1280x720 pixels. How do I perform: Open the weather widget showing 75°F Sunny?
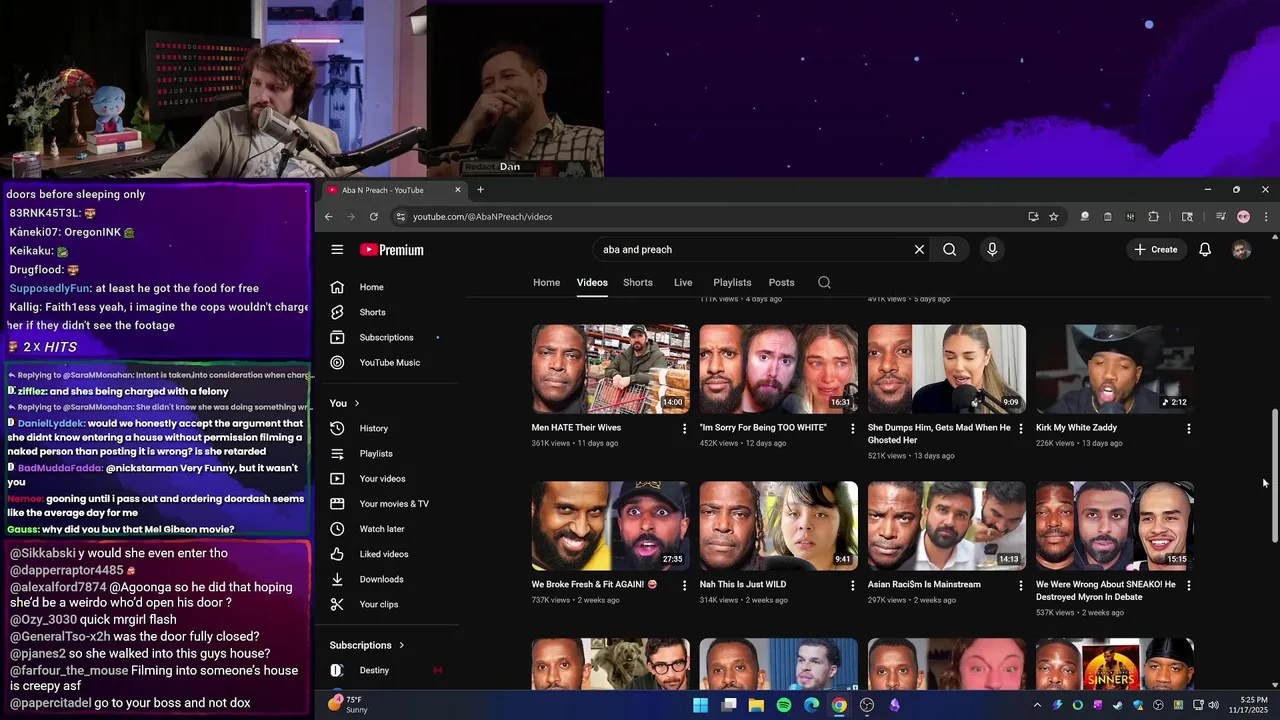pyautogui.click(x=347, y=705)
